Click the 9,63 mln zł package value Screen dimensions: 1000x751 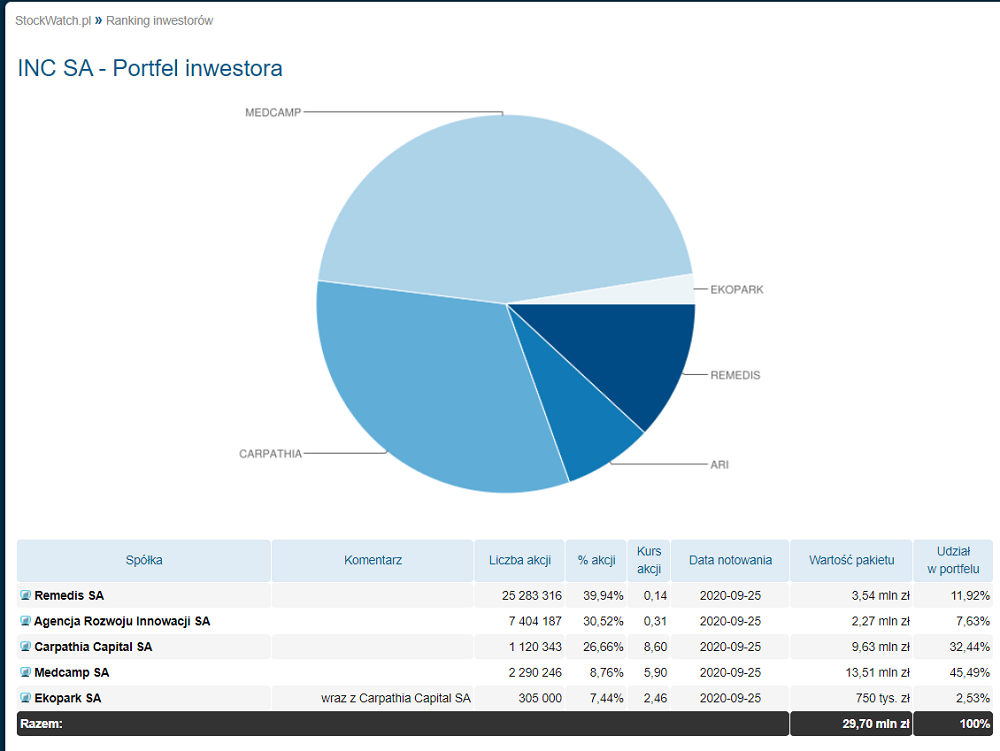(x=880, y=646)
